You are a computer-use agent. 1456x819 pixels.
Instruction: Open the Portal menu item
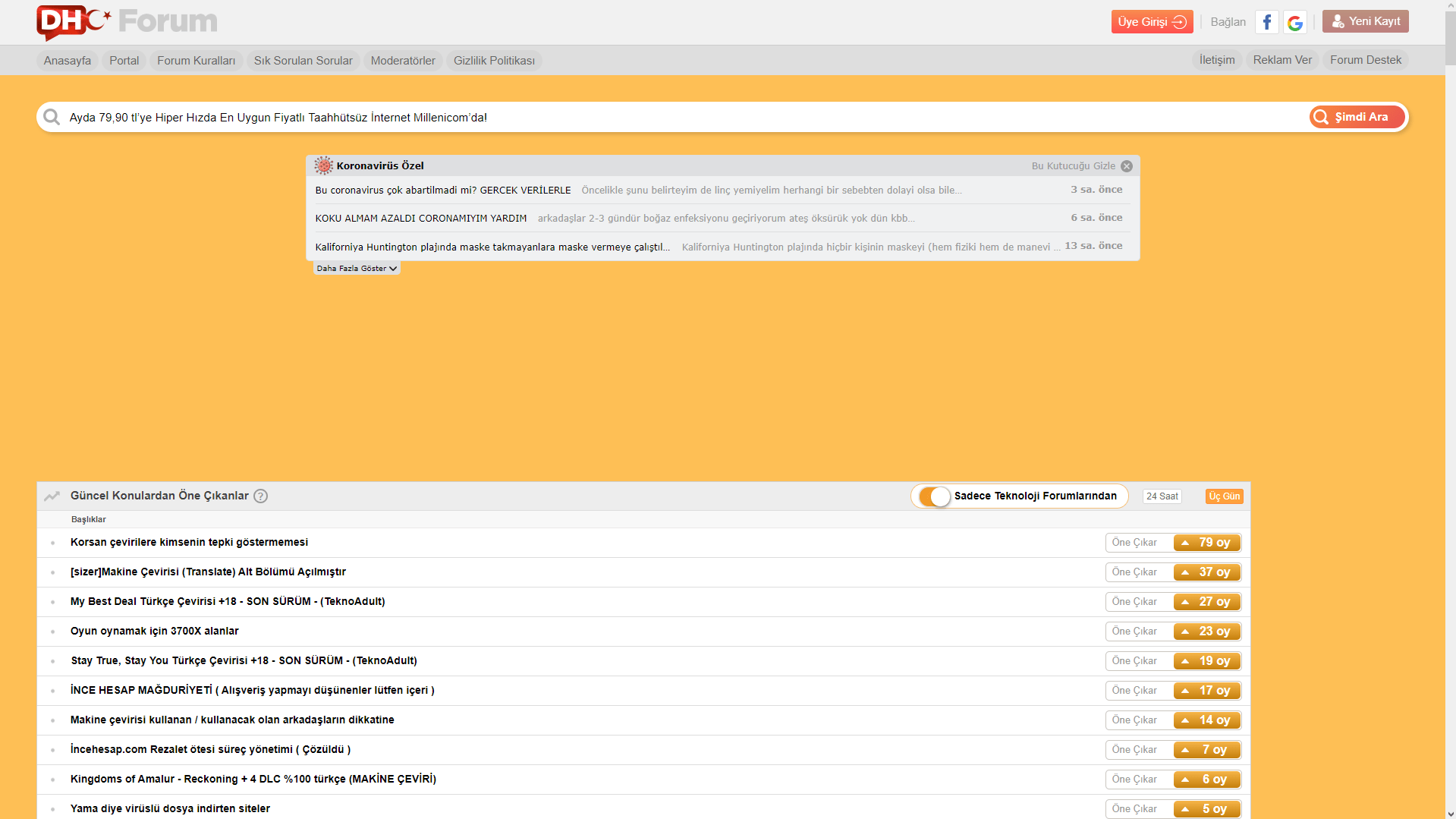point(124,61)
